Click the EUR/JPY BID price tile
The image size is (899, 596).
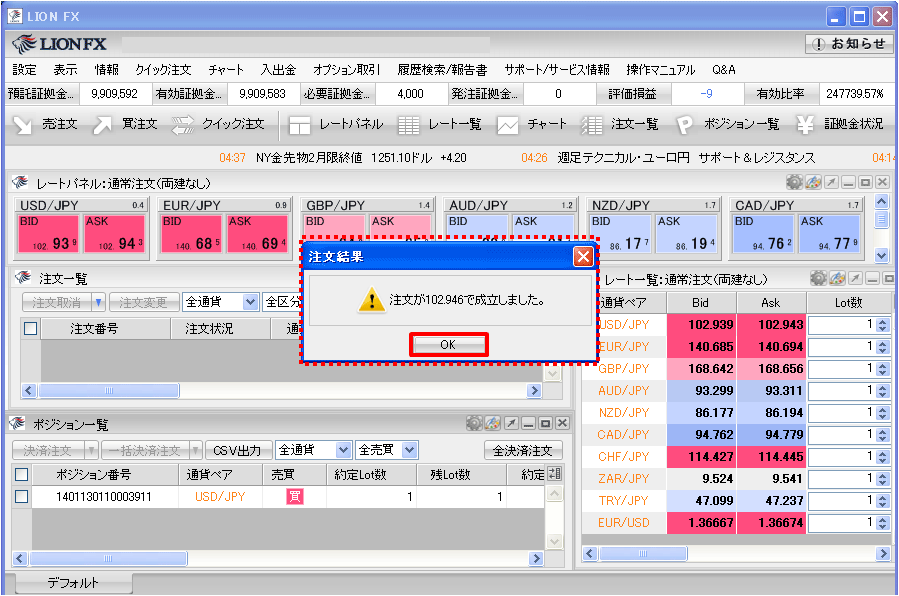coord(191,234)
